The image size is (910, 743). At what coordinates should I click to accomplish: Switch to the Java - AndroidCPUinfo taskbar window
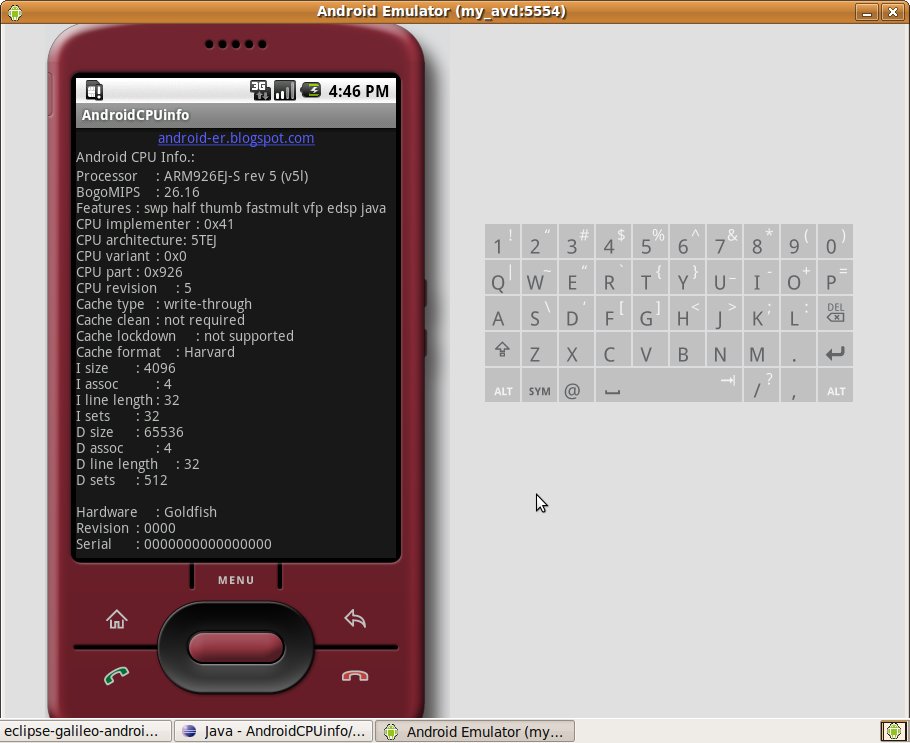(x=273, y=731)
